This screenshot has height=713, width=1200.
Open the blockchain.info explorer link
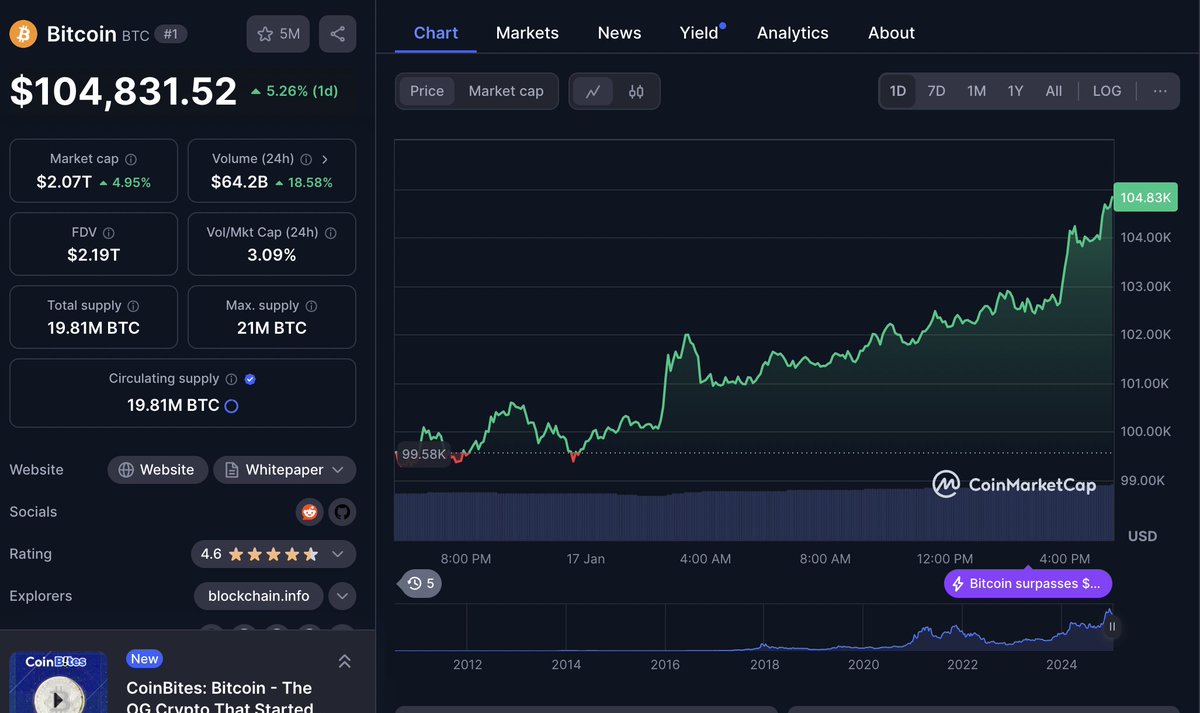click(x=259, y=596)
